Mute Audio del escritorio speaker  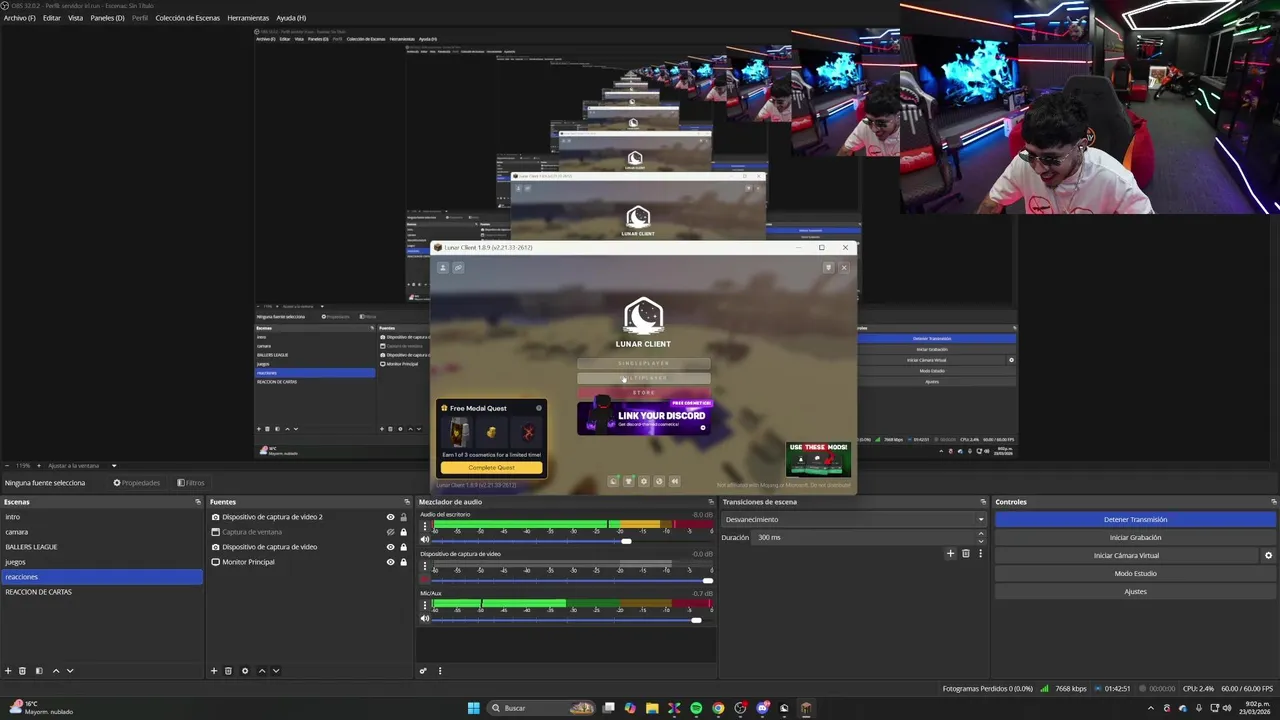pyautogui.click(x=425, y=540)
